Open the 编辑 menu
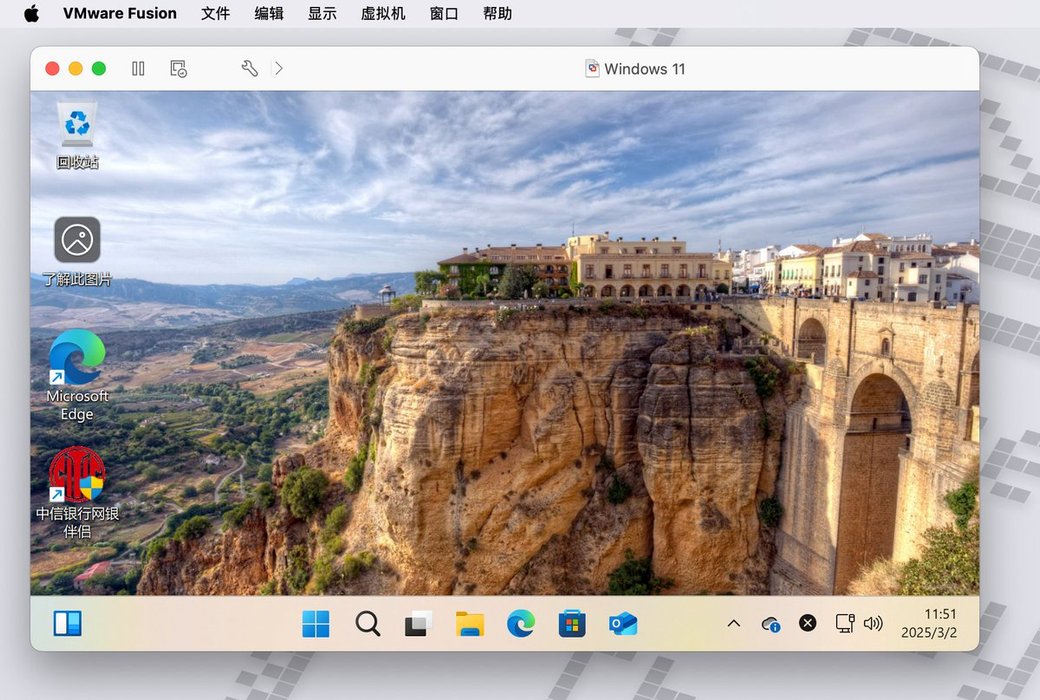 (269, 13)
